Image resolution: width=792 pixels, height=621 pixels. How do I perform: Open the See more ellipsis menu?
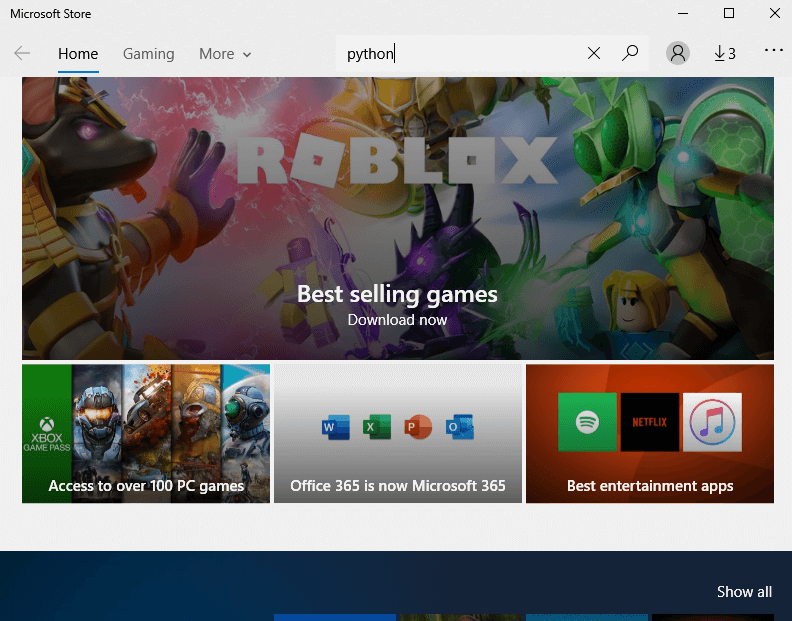(x=773, y=50)
